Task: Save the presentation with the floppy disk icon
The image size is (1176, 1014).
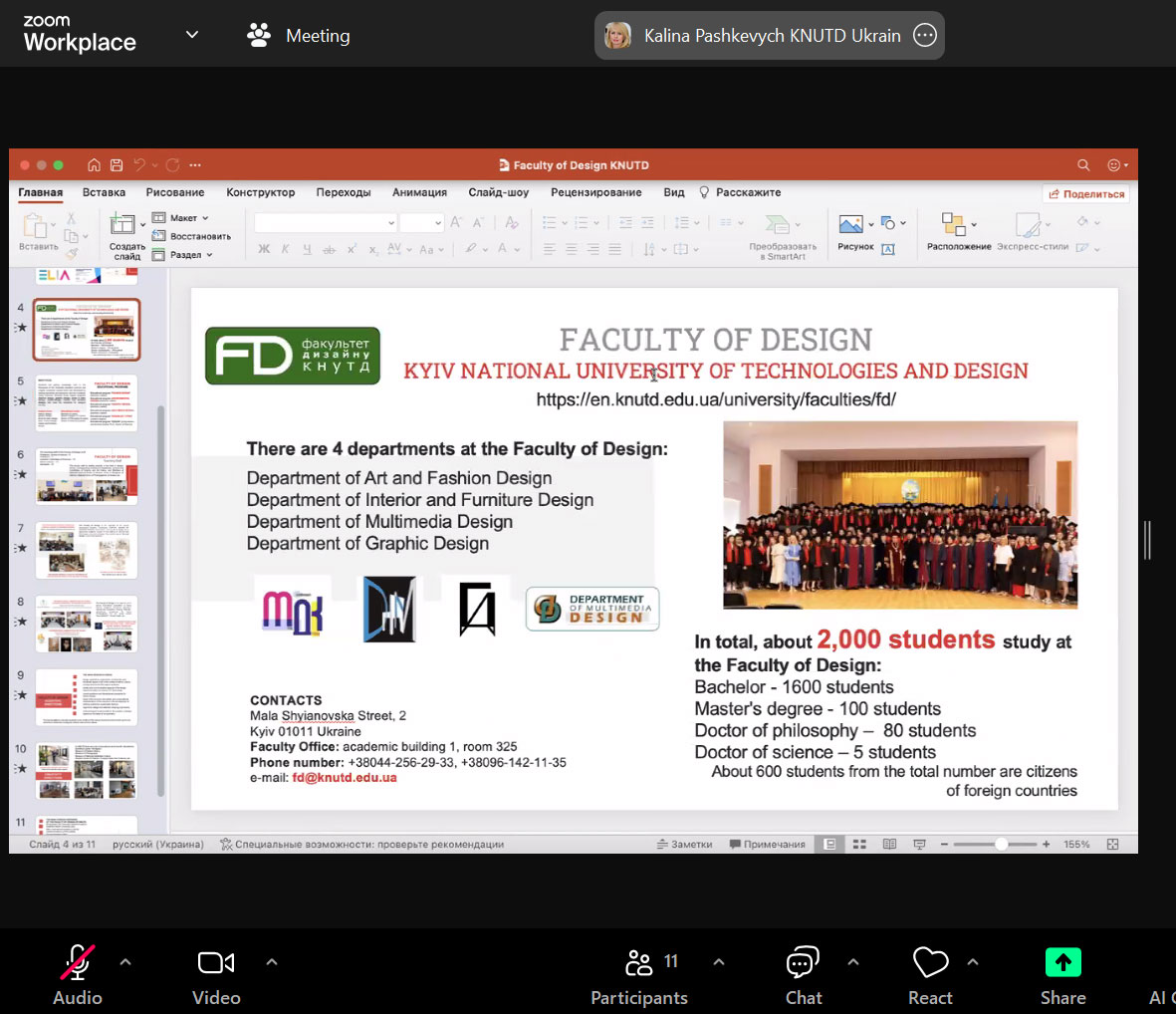Action: coord(117,165)
